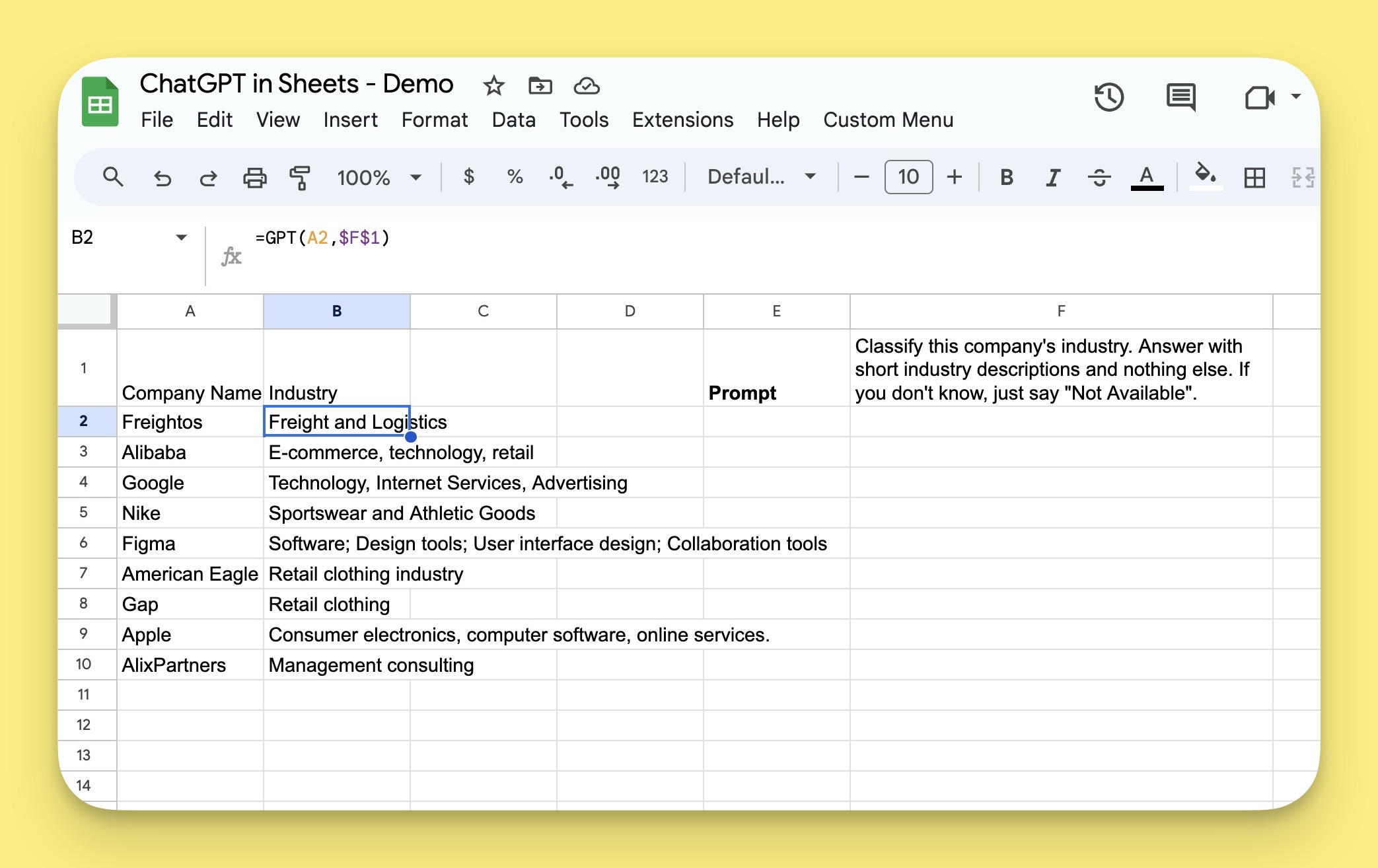Select column D header

(630, 311)
